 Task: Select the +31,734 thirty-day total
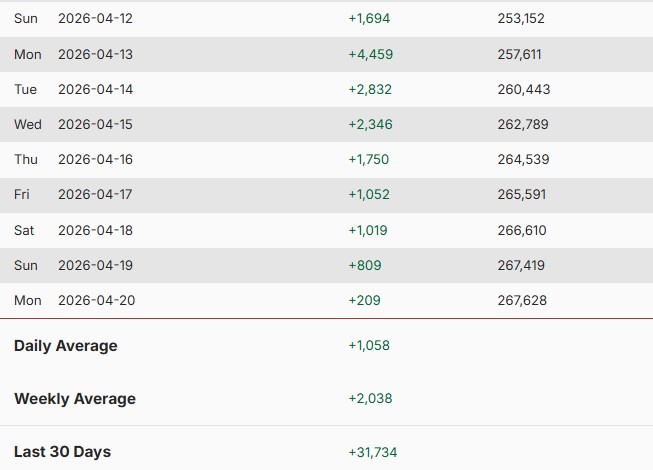pos(373,452)
